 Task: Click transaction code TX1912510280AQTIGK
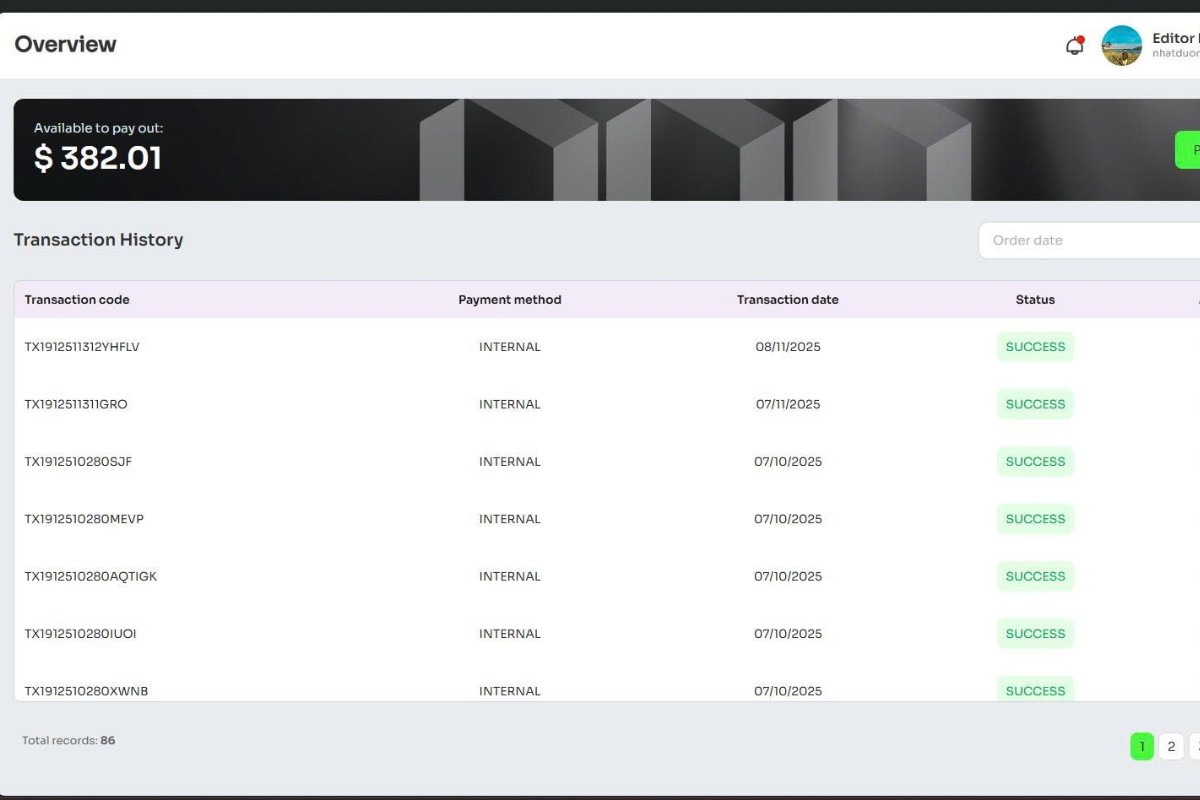coord(91,576)
